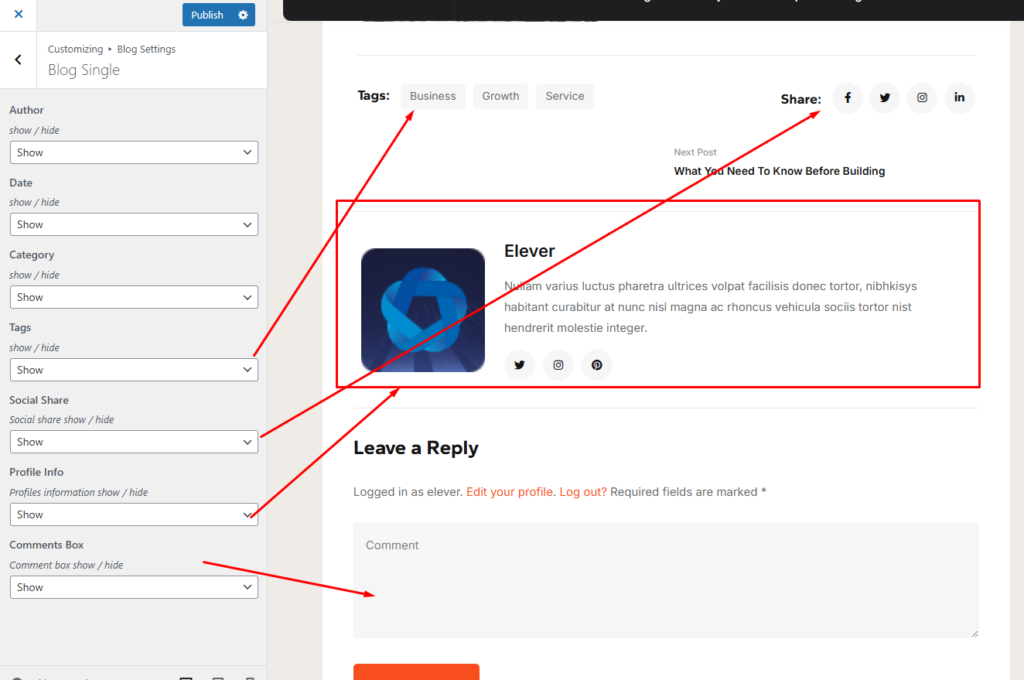Open the Author show/hide dropdown
This screenshot has height=680, width=1024.
pyautogui.click(x=134, y=152)
